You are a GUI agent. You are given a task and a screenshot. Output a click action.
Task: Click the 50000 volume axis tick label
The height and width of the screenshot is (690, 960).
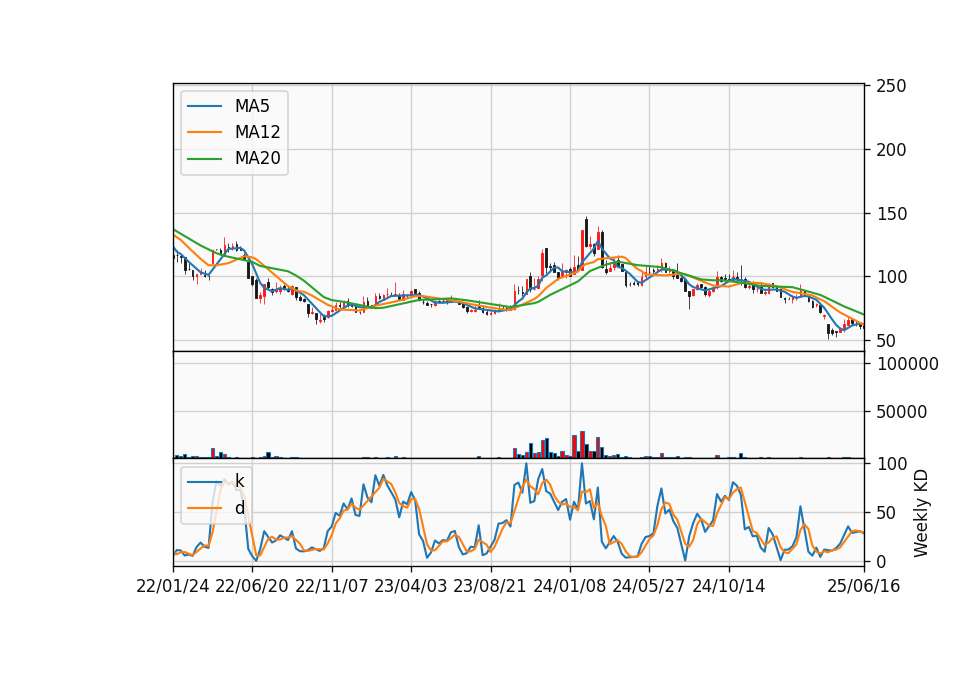click(x=902, y=412)
